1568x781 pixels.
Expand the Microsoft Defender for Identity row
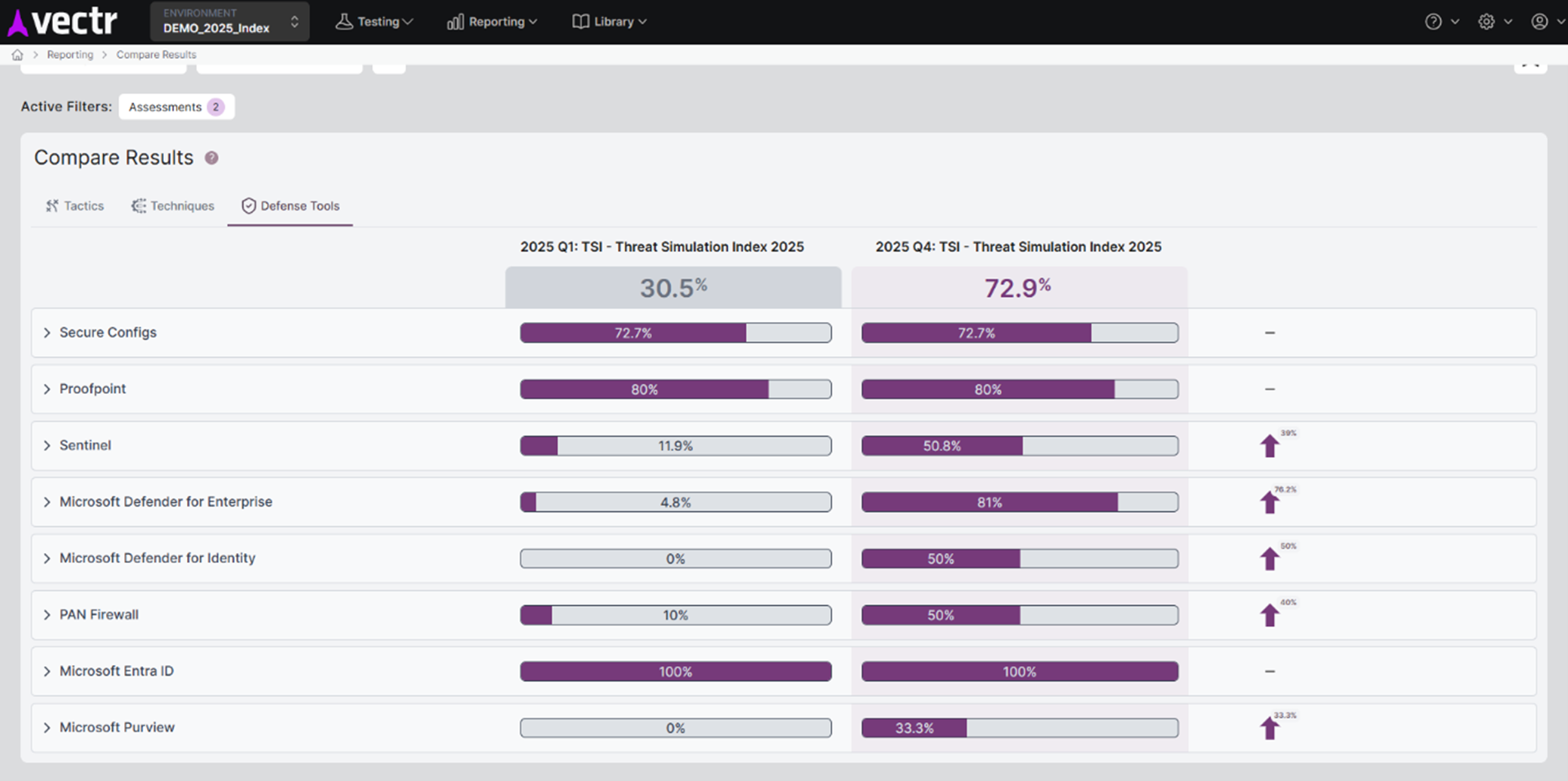pos(47,558)
